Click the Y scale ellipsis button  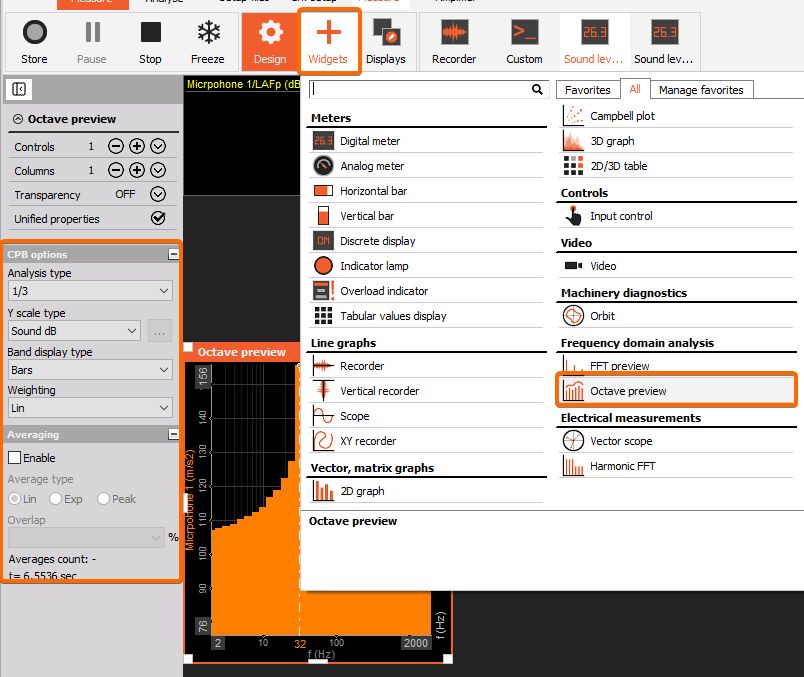tap(159, 331)
